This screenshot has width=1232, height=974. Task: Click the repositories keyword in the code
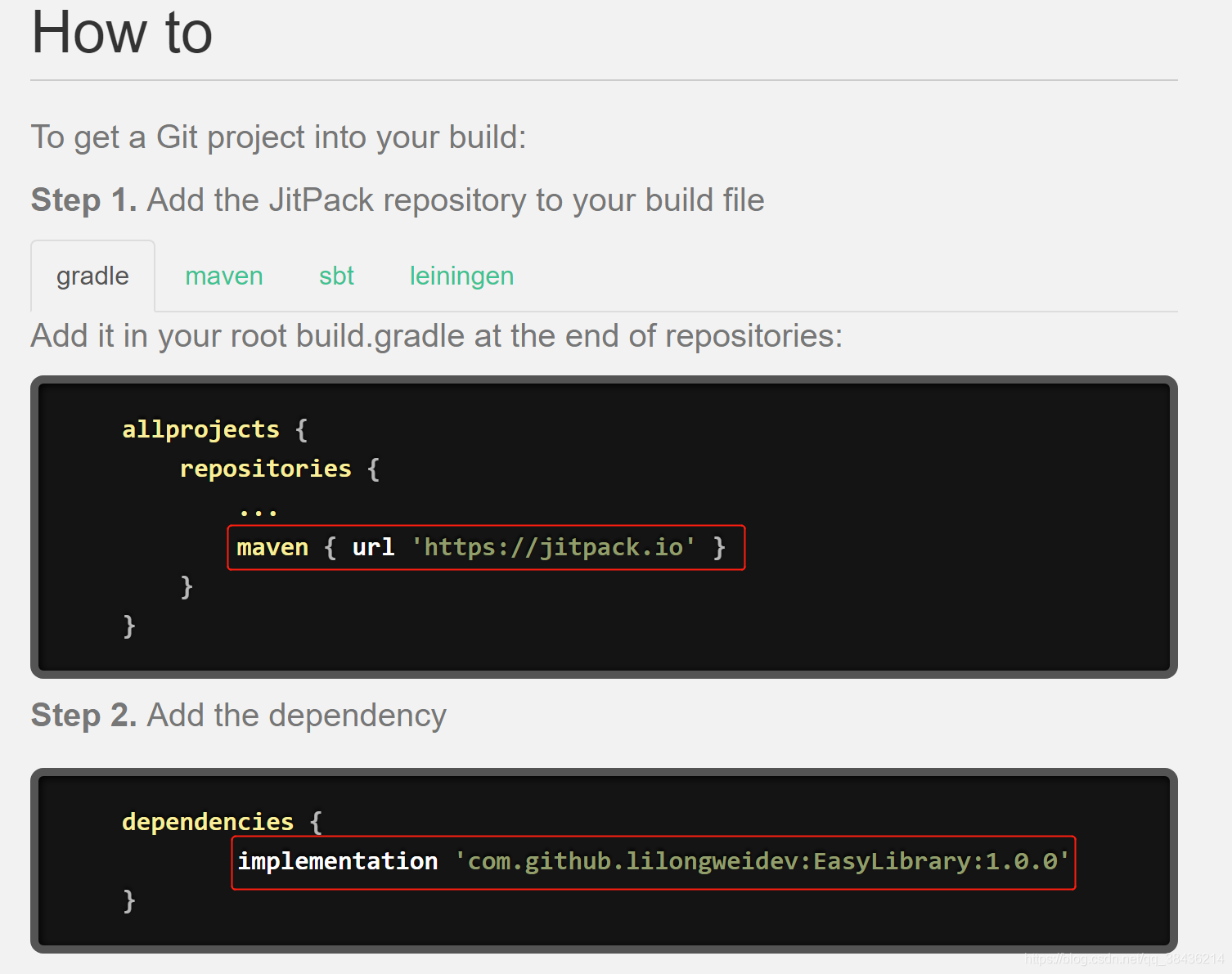[265, 468]
